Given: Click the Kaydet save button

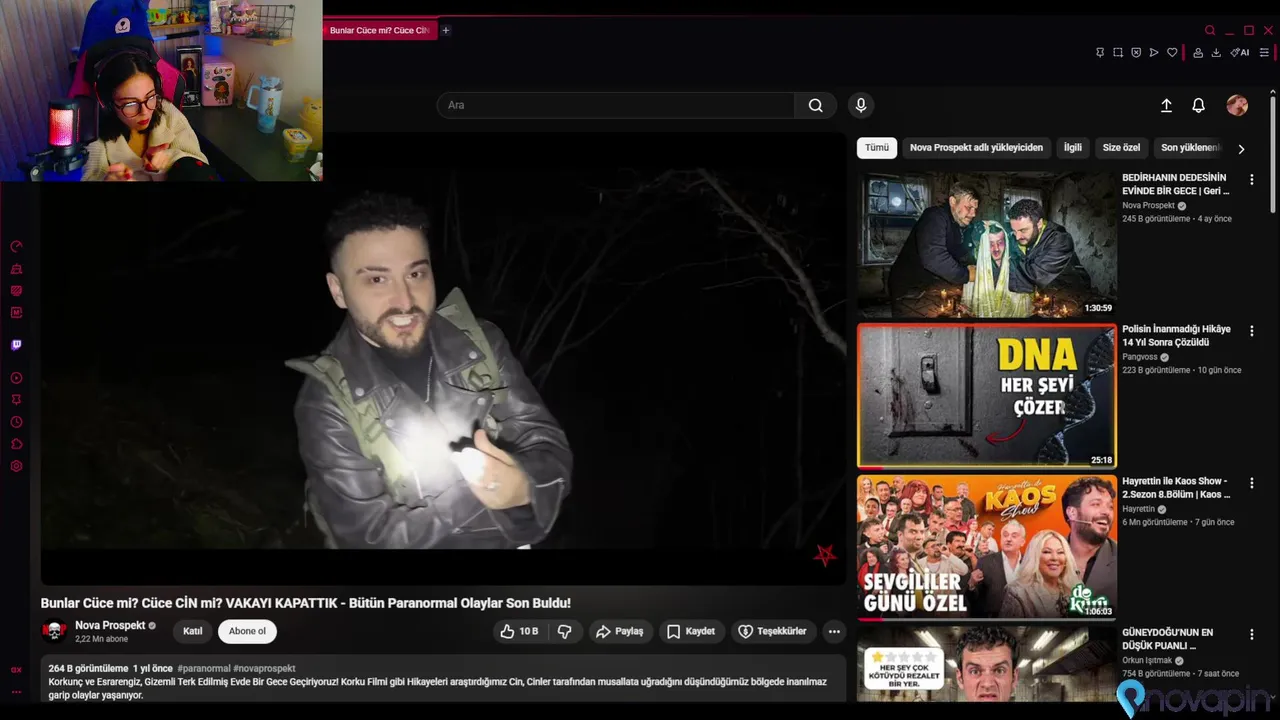Looking at the screenshot, I should pyautogui.click(x=691, y=631).
